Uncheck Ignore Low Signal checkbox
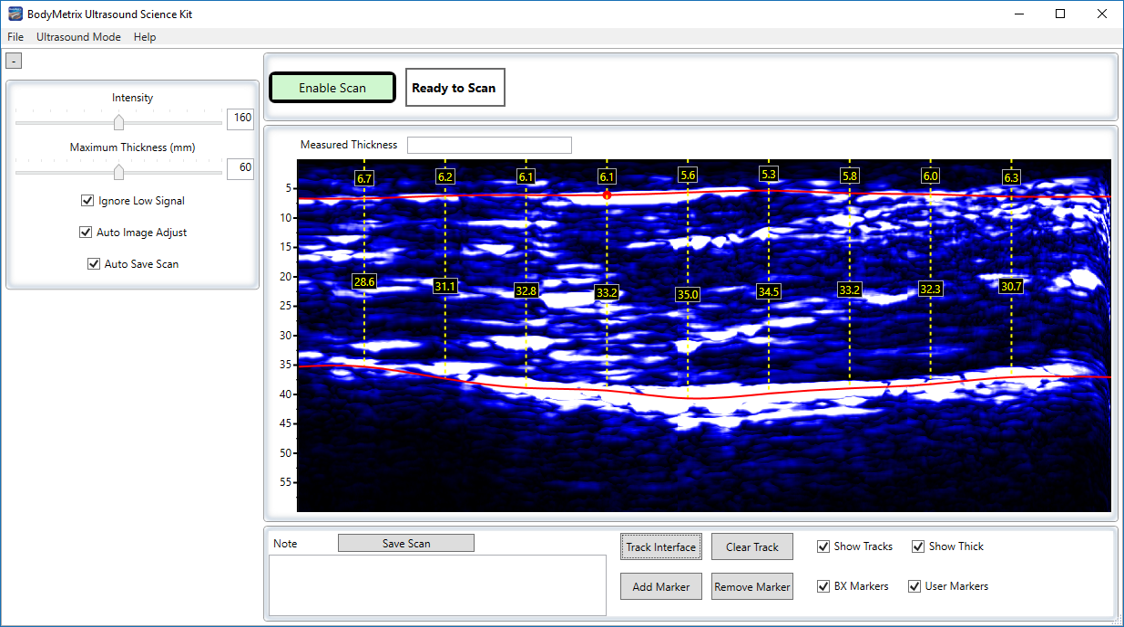This screenshot has height=627, width=1124. (87, 201)
